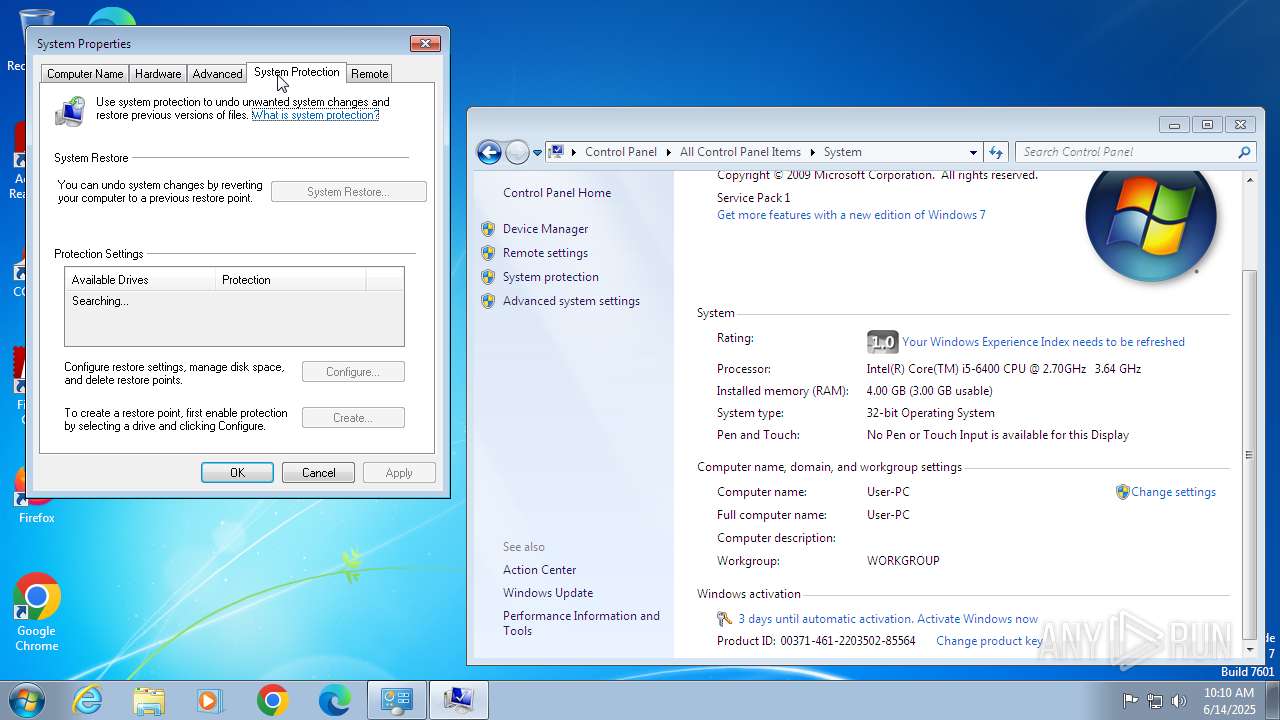This screenshot has width=1280, height=720.
Task: Switch to the Computer Name tab
Action: click(x=85, y=74)
